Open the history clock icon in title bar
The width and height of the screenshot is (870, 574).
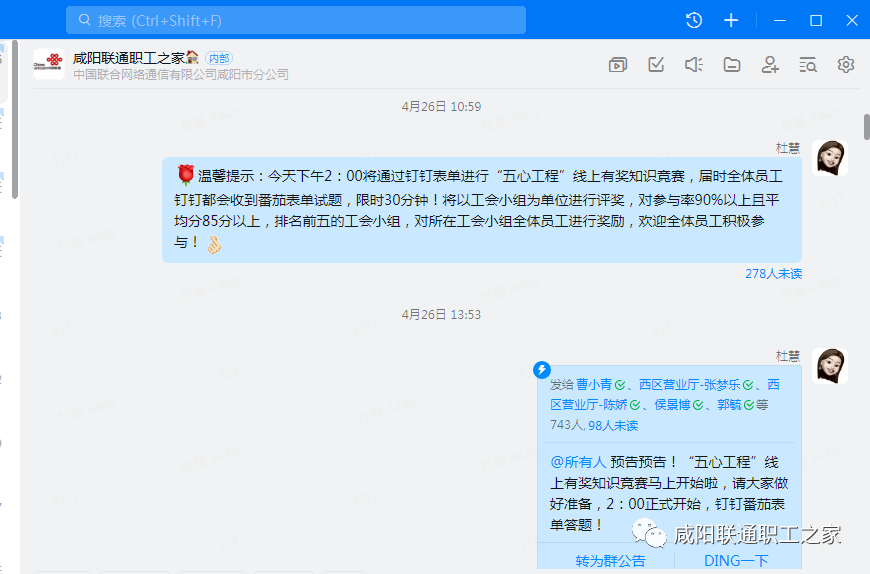point(694,20)
